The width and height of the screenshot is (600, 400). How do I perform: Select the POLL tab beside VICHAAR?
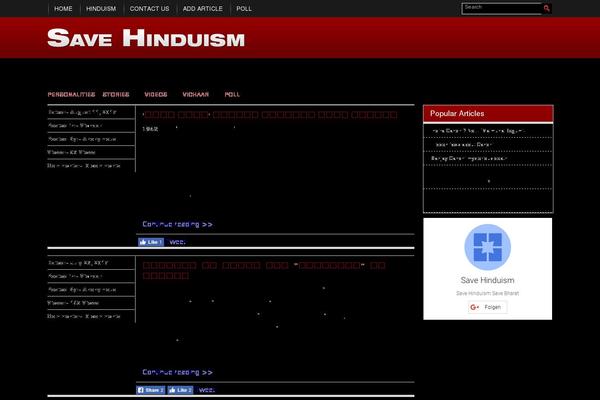pos(232,95)
